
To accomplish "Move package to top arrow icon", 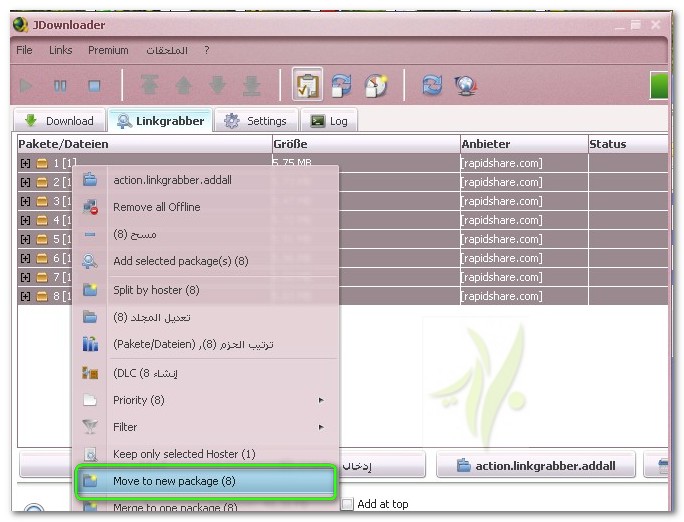I will point(150,85).
